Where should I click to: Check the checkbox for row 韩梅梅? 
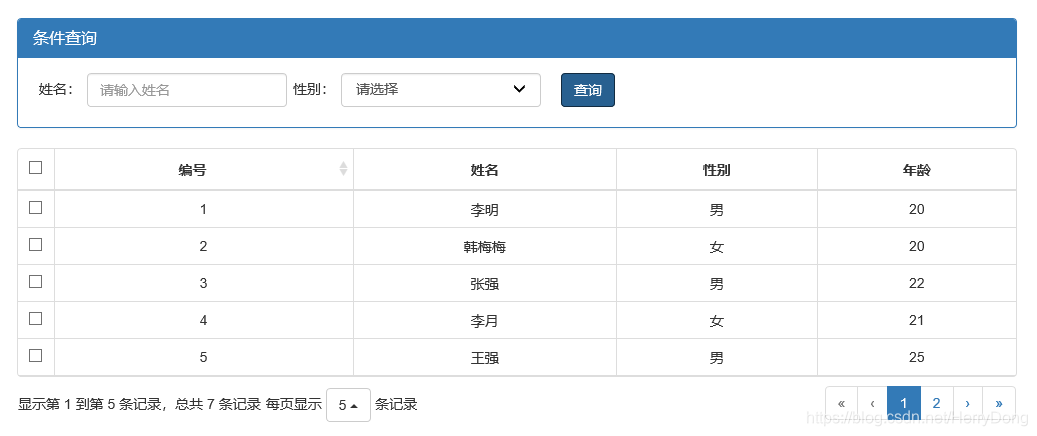[36, 244]
